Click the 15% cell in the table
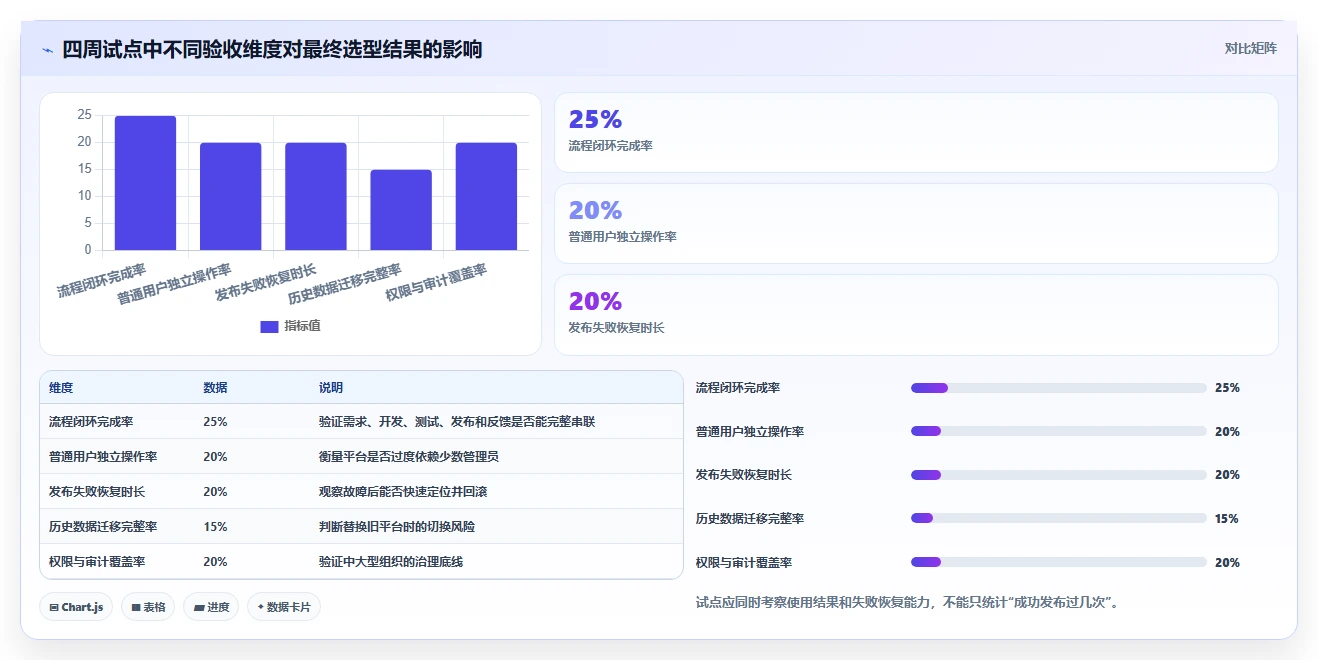 tap(215, 527)
